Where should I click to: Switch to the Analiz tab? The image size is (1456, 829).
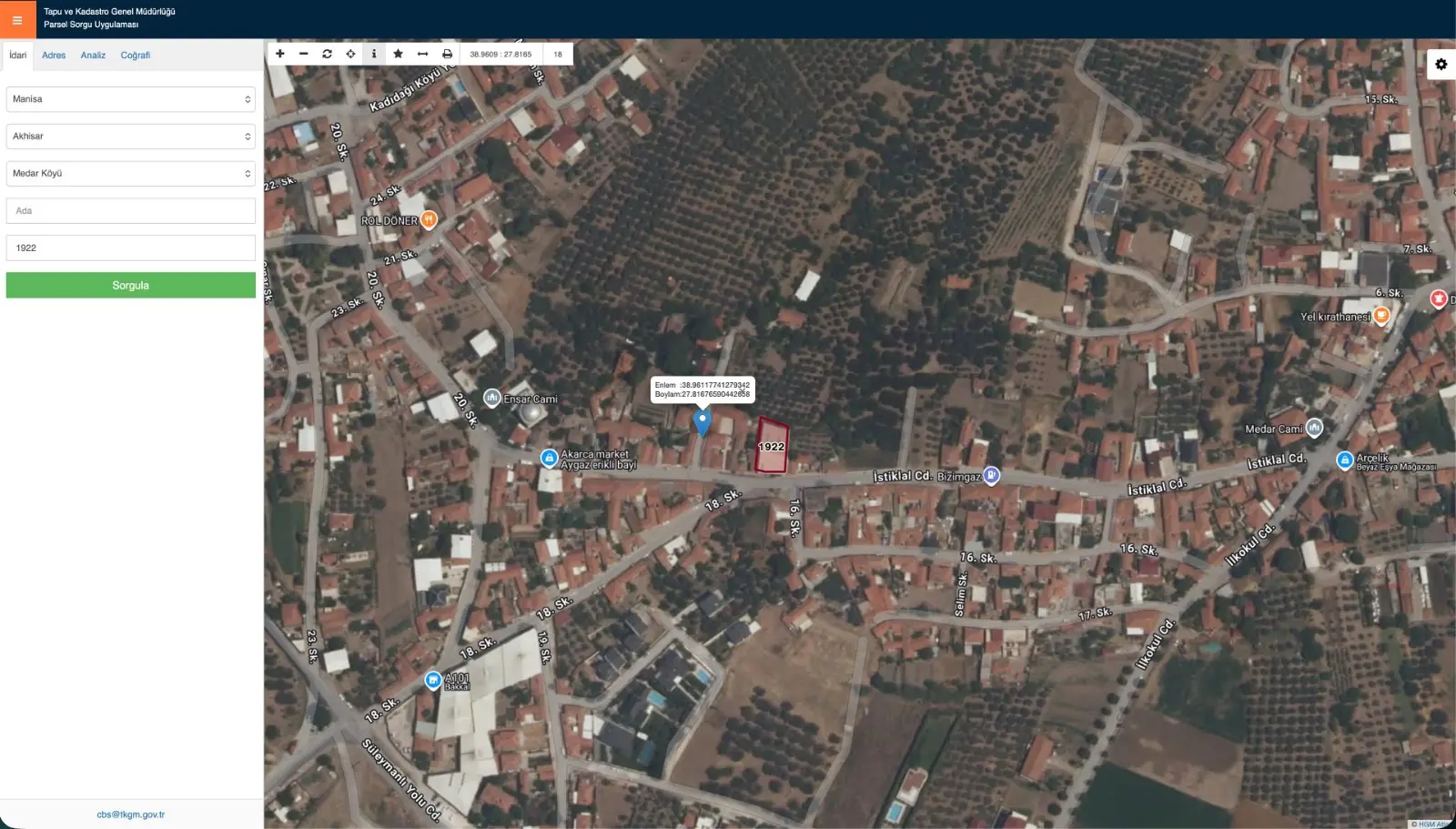point(93,56)
